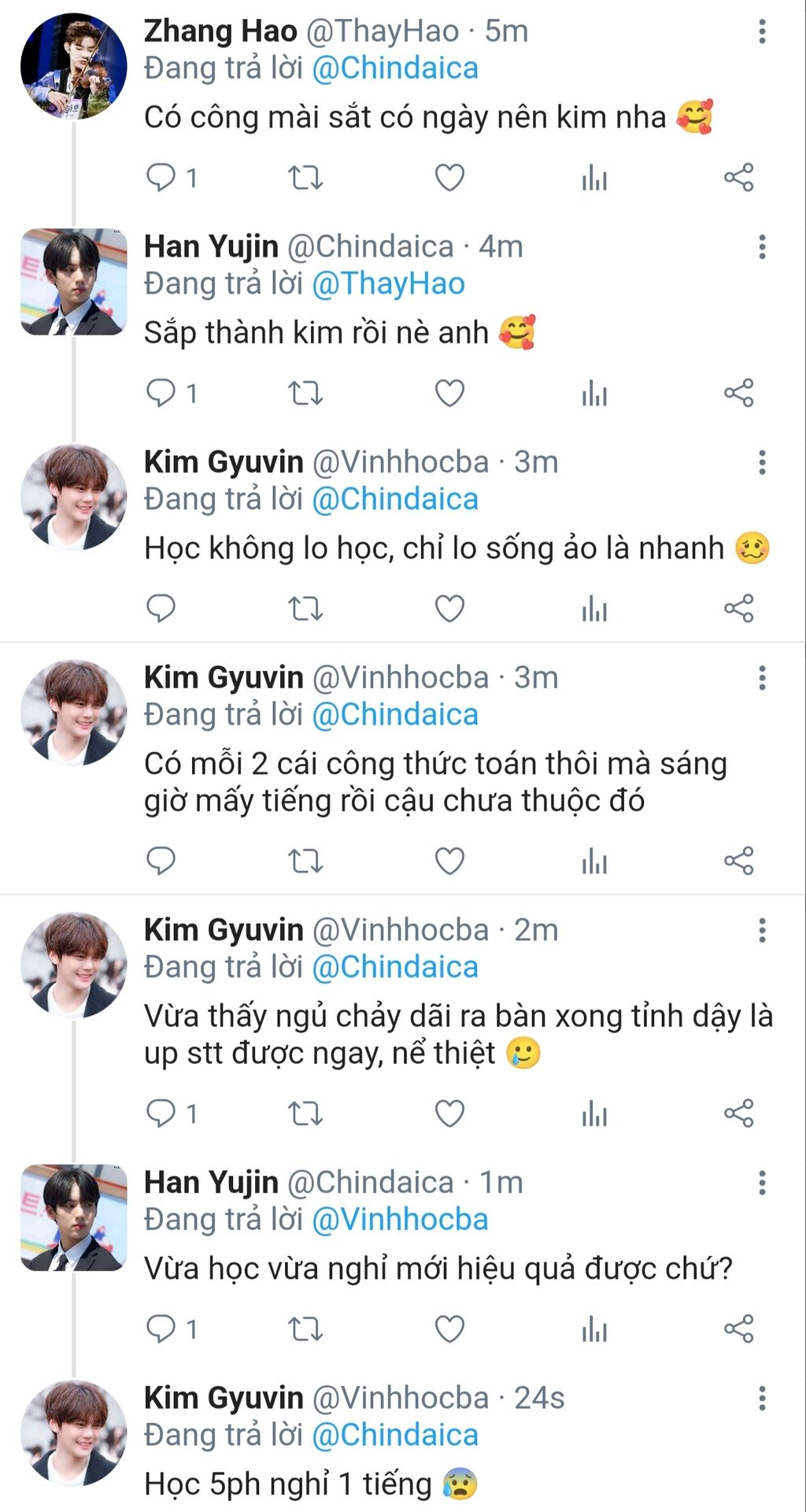The image size is (806, 1512).
Task: Retweet Zhang Hao's proverb tweet
Action: pos(305,178)
